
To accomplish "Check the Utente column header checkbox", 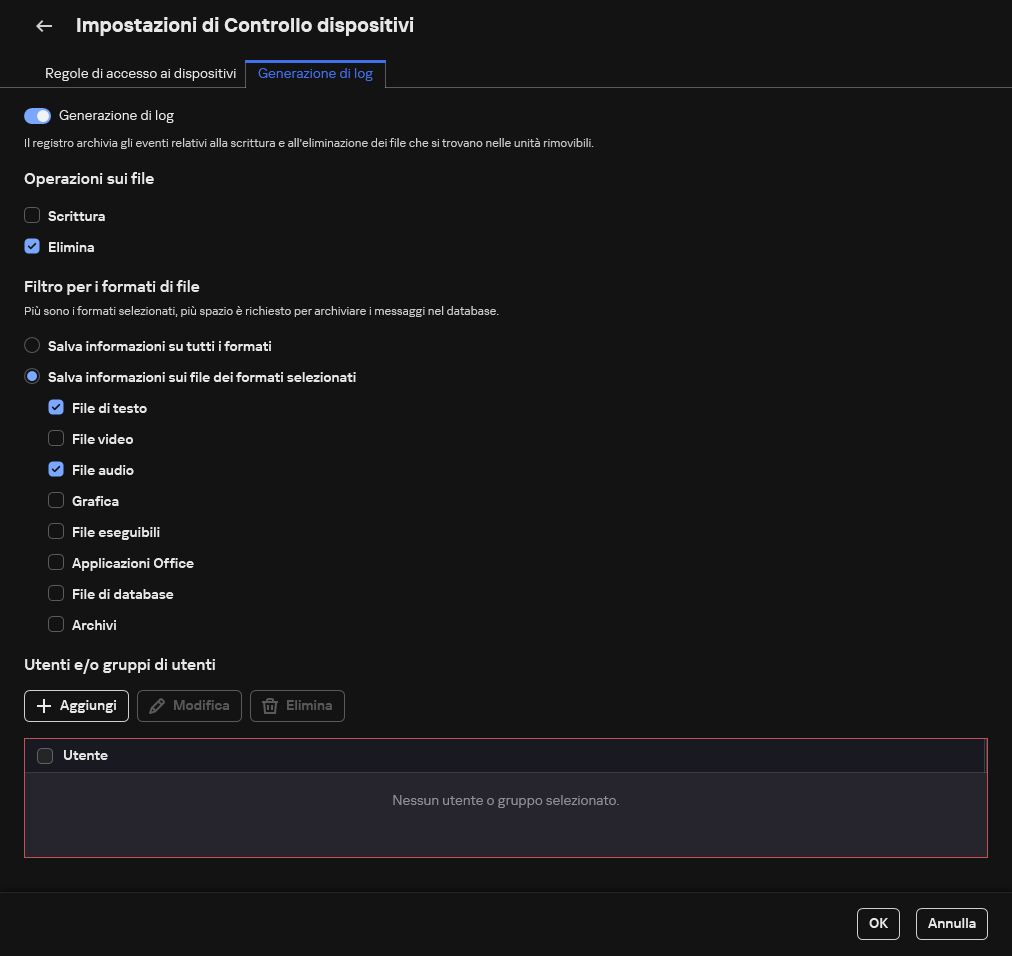I will (44, 755).
